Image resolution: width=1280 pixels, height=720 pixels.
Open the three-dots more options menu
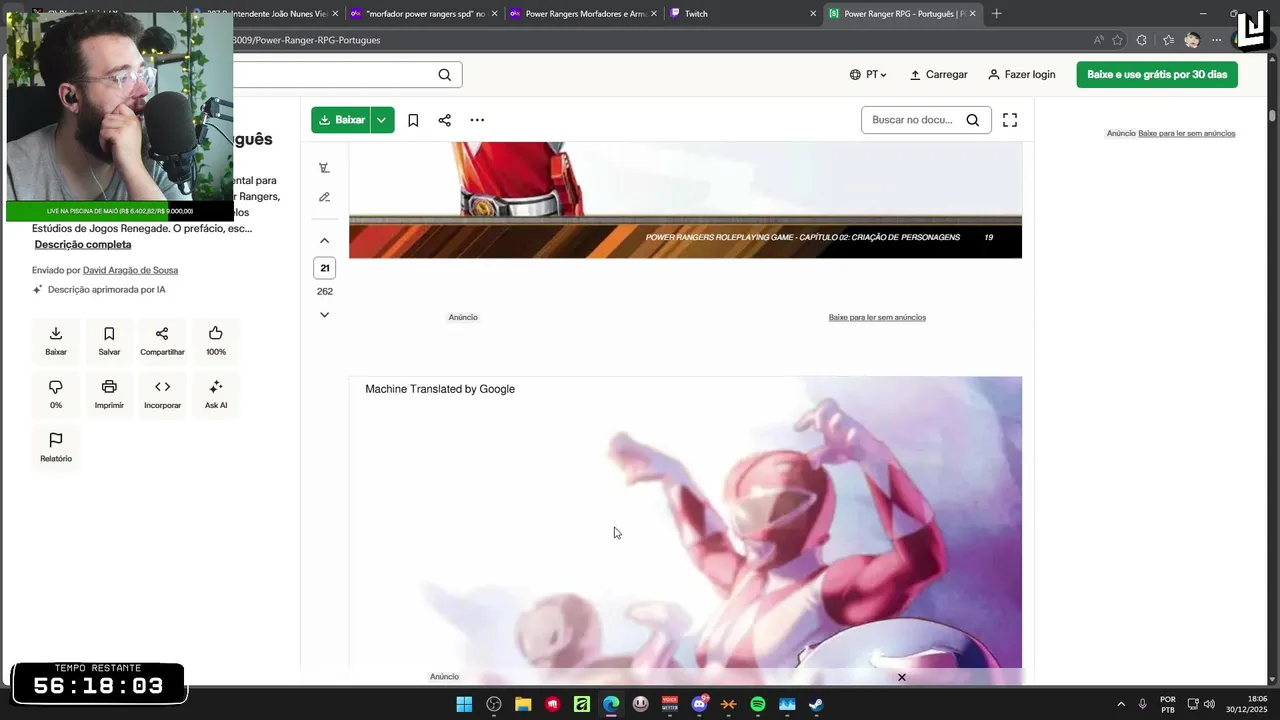coord(477,120)
